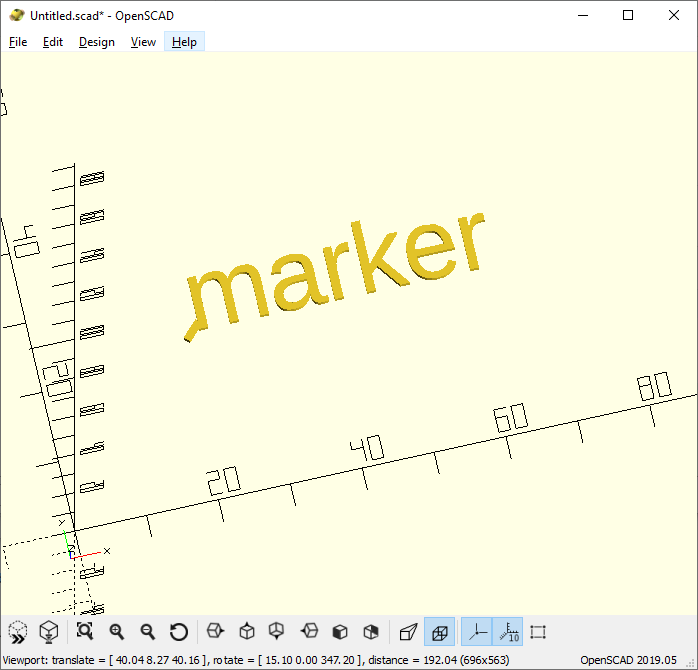Switch to the Top view cube icon
698x670 pixels.
click(246, 631)
